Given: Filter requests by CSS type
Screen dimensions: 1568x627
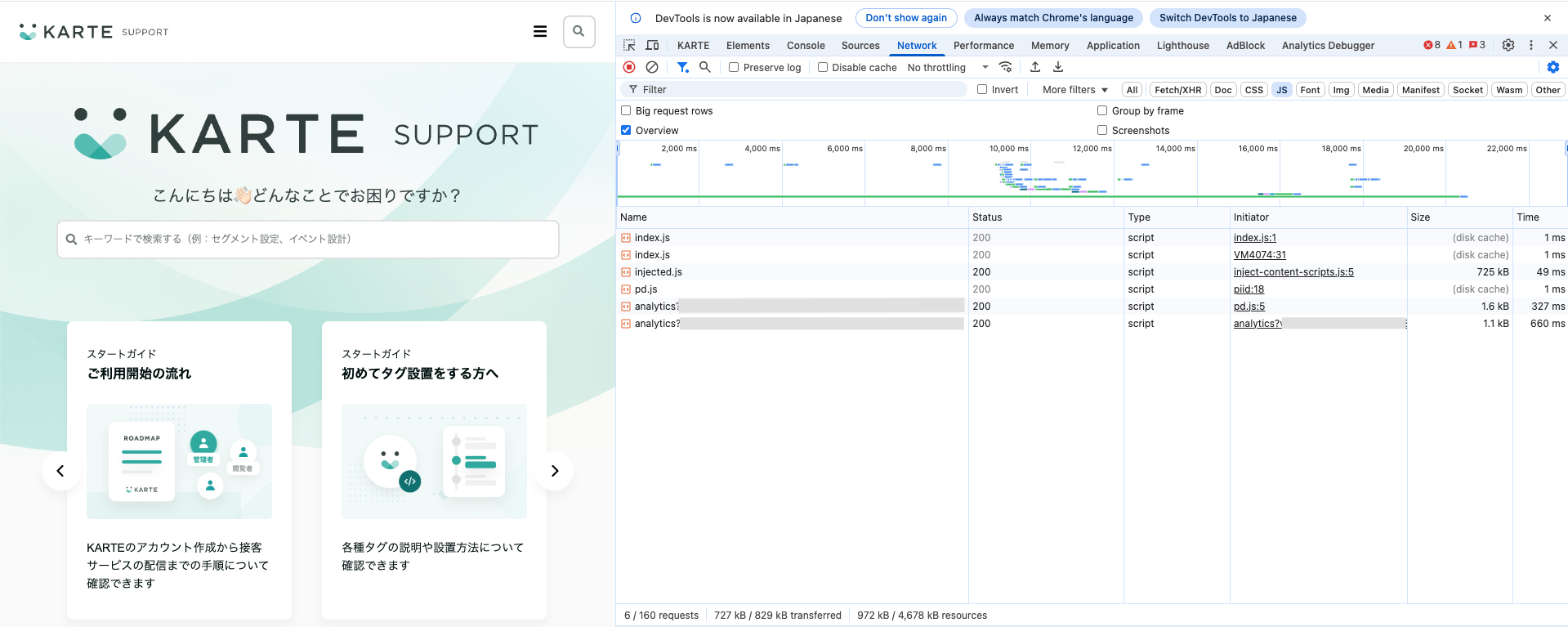Looking at the screenshot, I should (1254, 90).
